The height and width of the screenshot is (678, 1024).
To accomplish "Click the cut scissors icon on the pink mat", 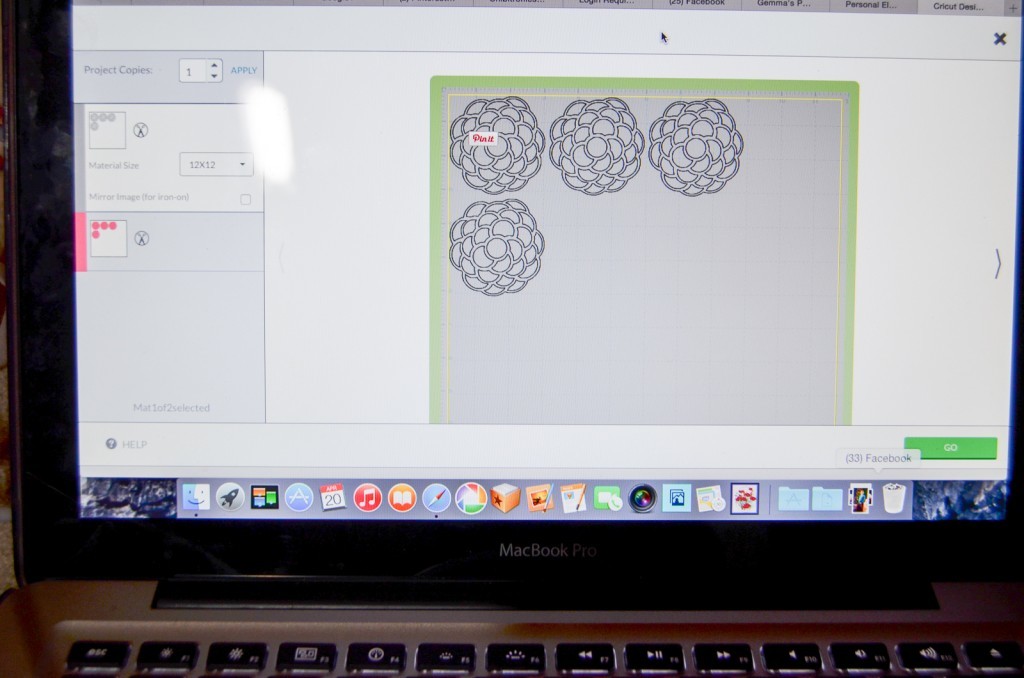I will tap(141, 238).
